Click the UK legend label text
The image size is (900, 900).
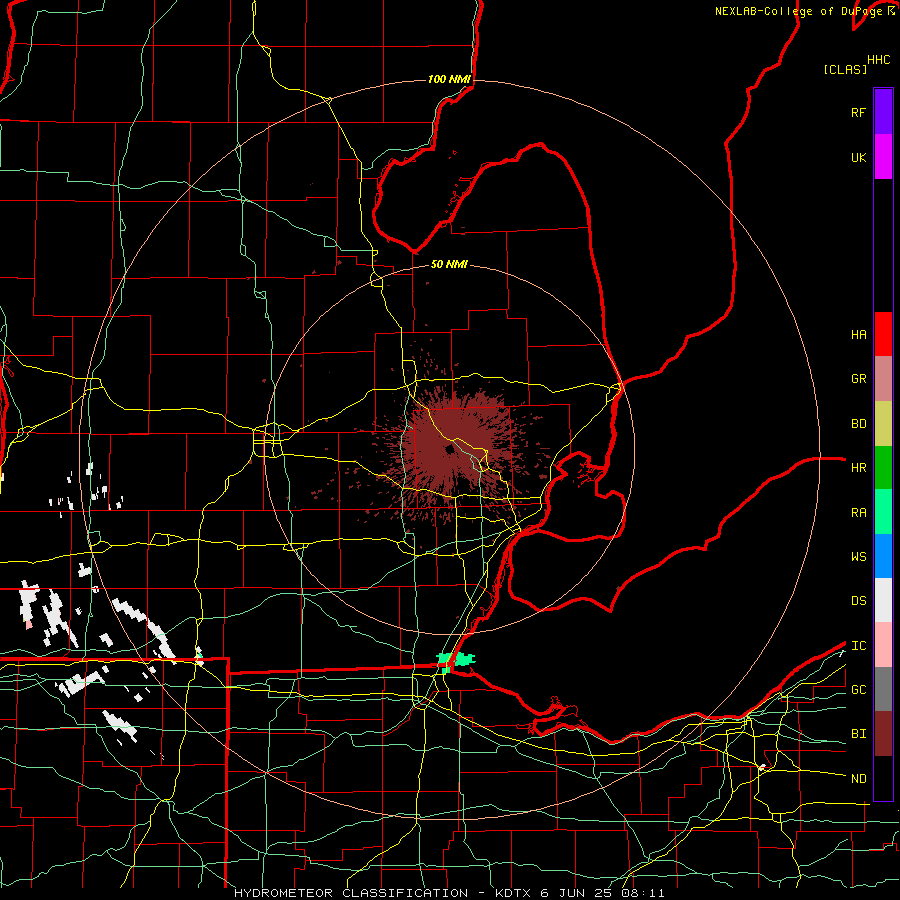click(x=859, y=157)
